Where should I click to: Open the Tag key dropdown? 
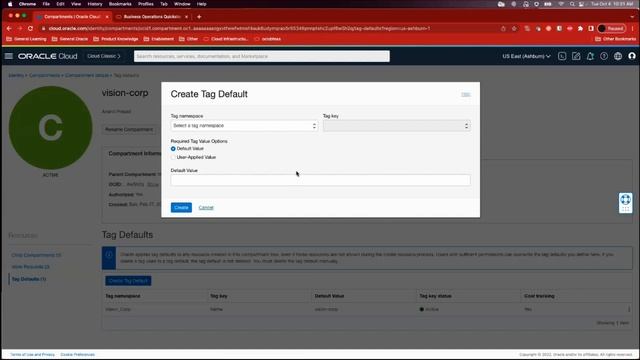[x=396, y=126]
